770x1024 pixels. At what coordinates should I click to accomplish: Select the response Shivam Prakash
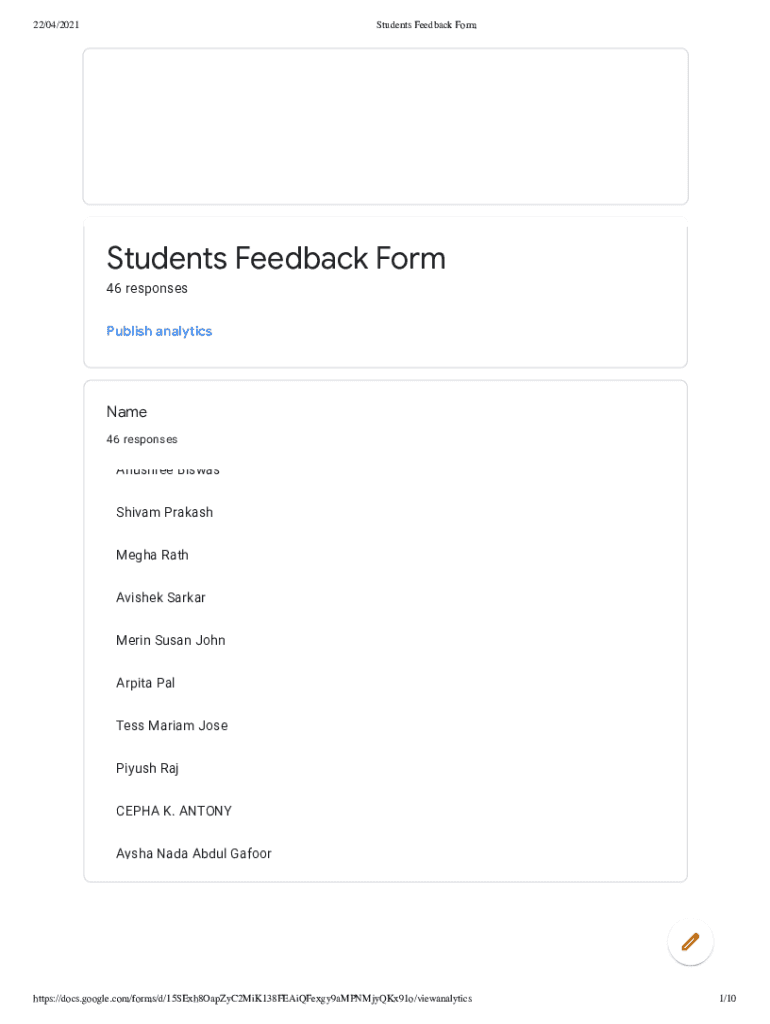[164, 512]
